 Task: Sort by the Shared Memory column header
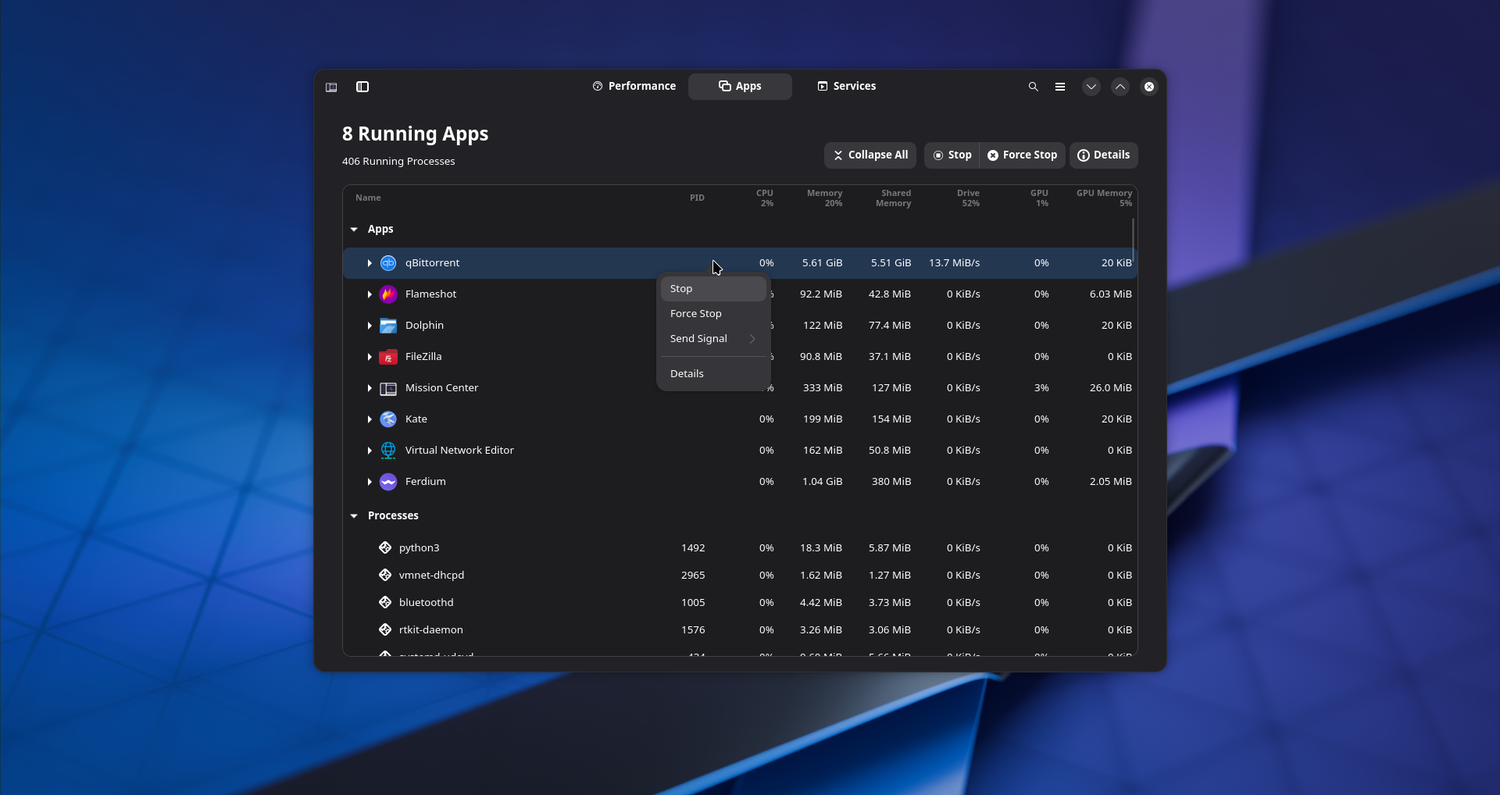click(x=893, y=198)
